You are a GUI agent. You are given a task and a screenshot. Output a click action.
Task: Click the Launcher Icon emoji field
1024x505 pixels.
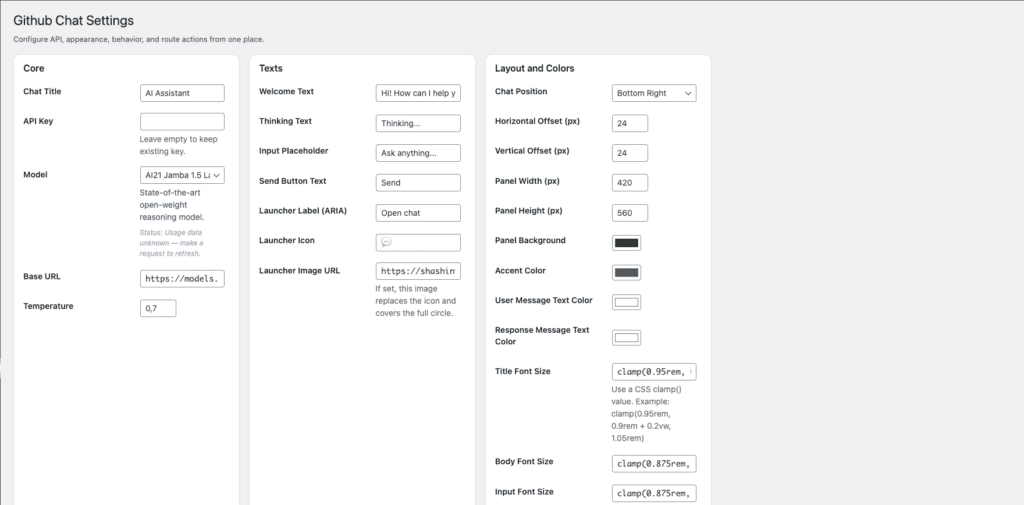[418, 242]
